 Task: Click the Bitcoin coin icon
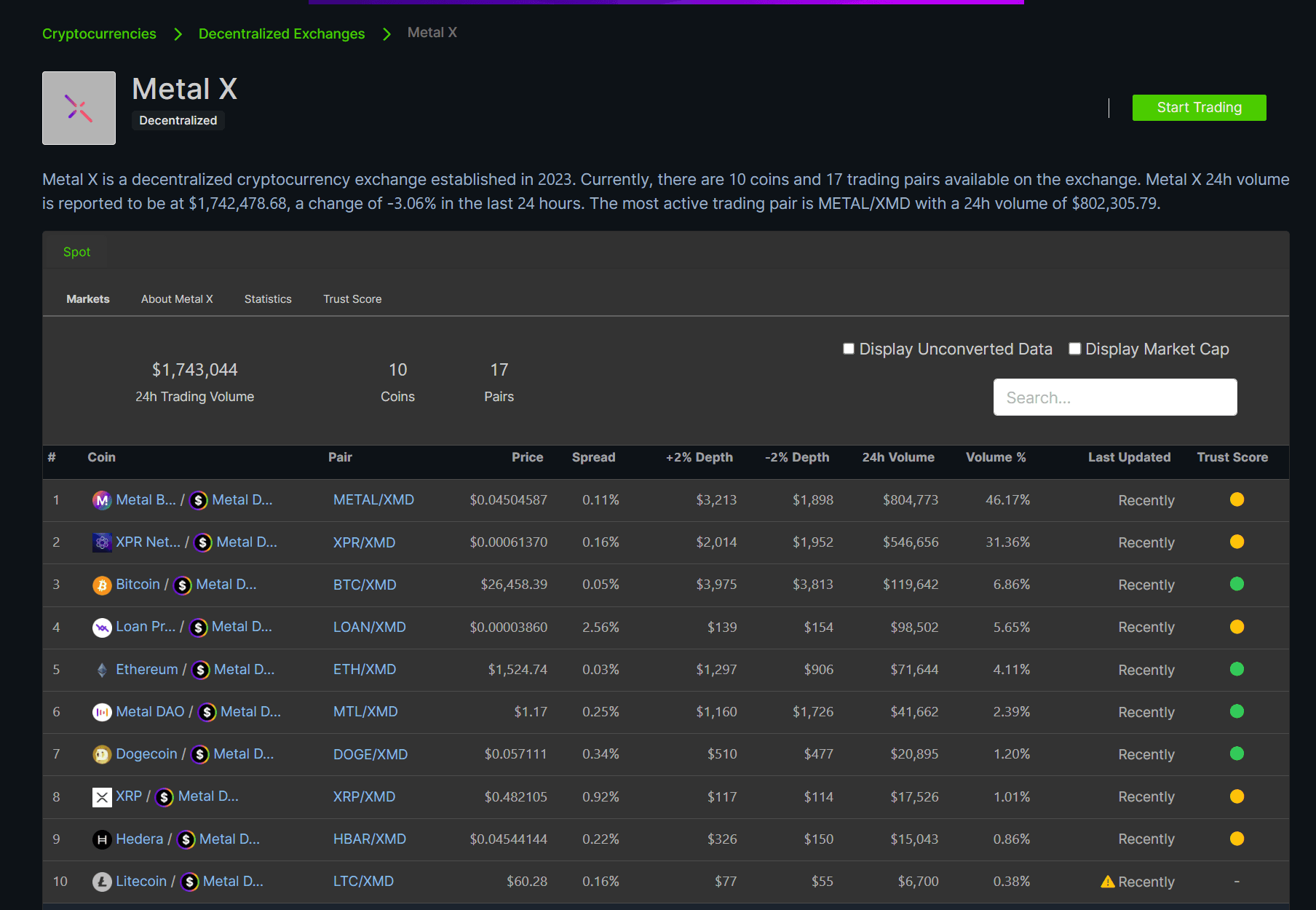[x=102, y=585]
